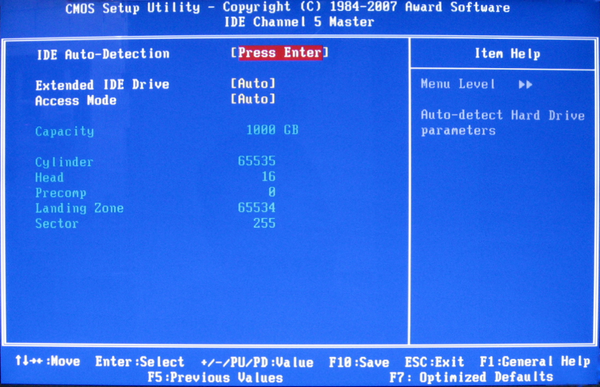Click the Capacity label
Viewport: 600px width, 387px height.
point(64,132)
